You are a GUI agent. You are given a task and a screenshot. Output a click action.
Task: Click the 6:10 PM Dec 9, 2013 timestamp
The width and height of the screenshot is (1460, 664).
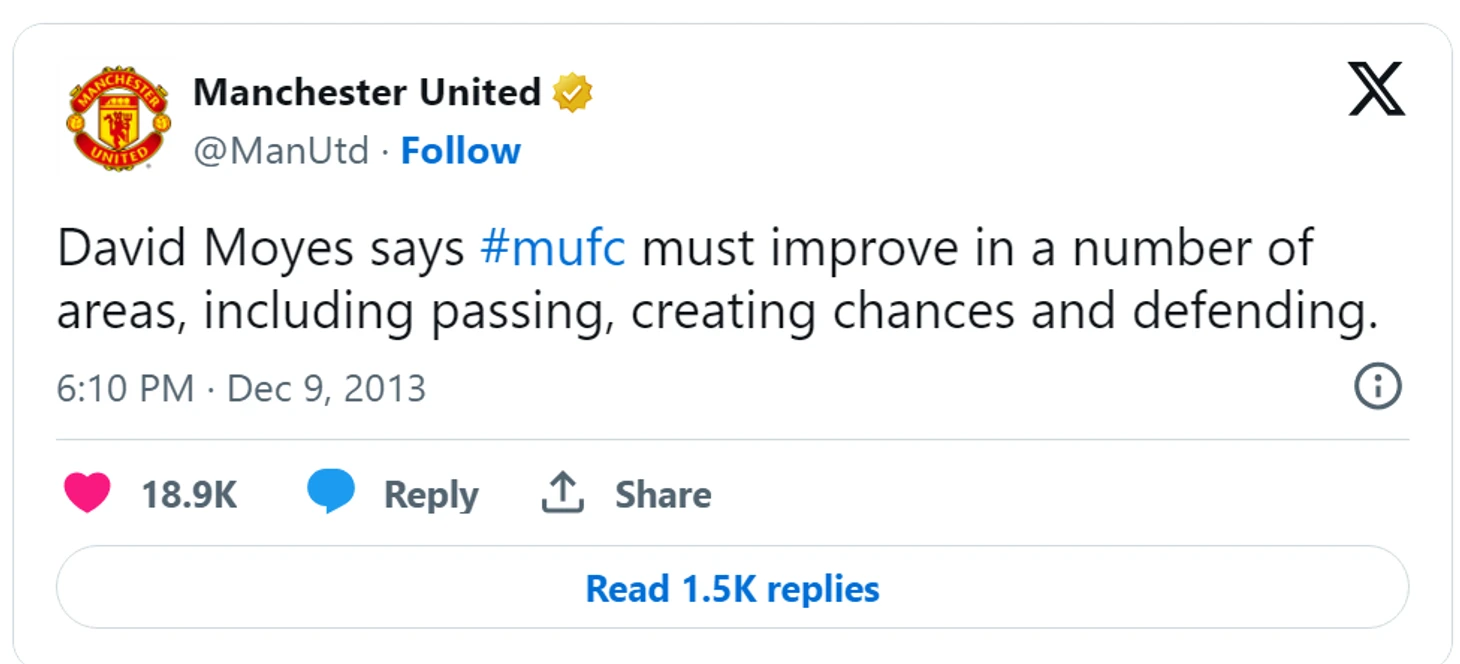(241, 388)
